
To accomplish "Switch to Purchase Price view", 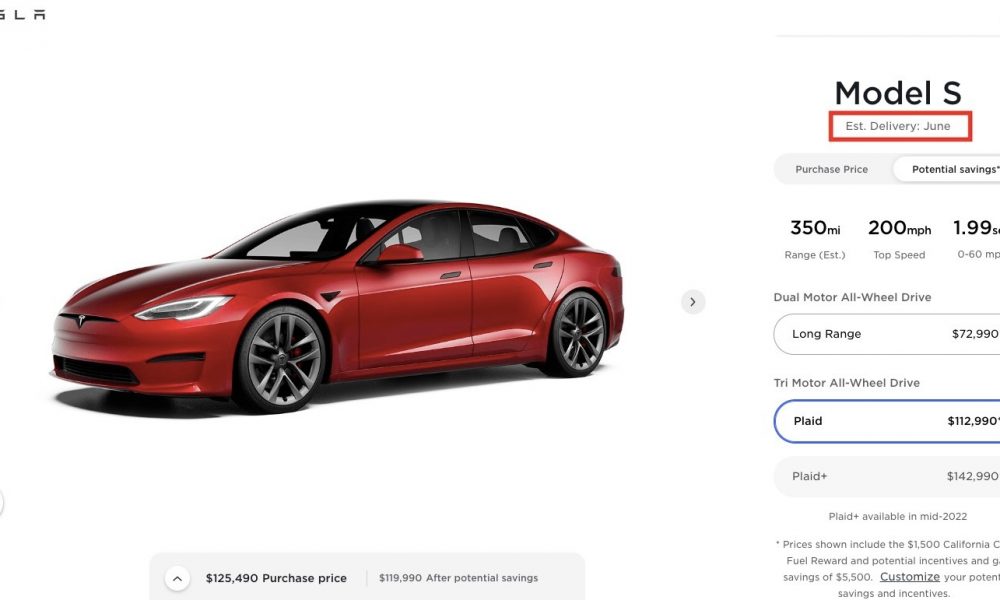I will [x=831, y=169].
